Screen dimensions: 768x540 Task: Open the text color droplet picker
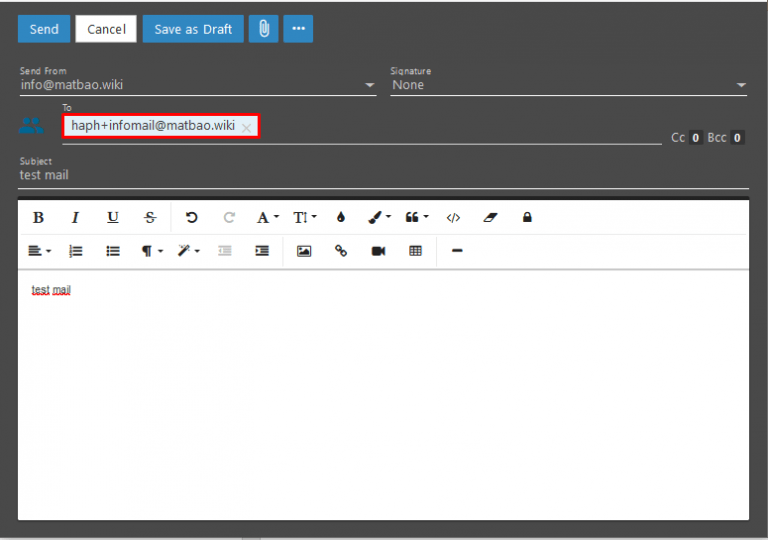[341, 217]
